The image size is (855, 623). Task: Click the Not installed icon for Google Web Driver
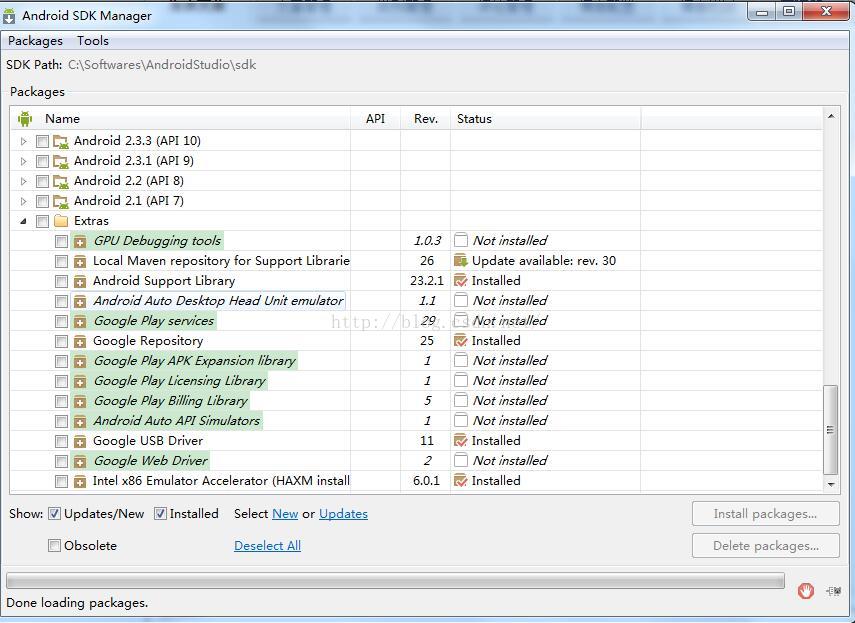point(461,461)
